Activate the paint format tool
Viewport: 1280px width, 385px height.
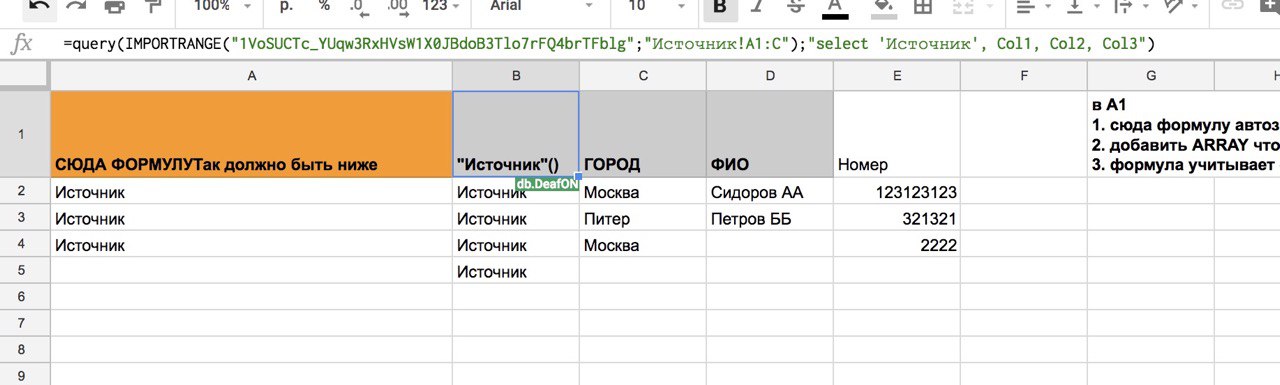[152, 6]
